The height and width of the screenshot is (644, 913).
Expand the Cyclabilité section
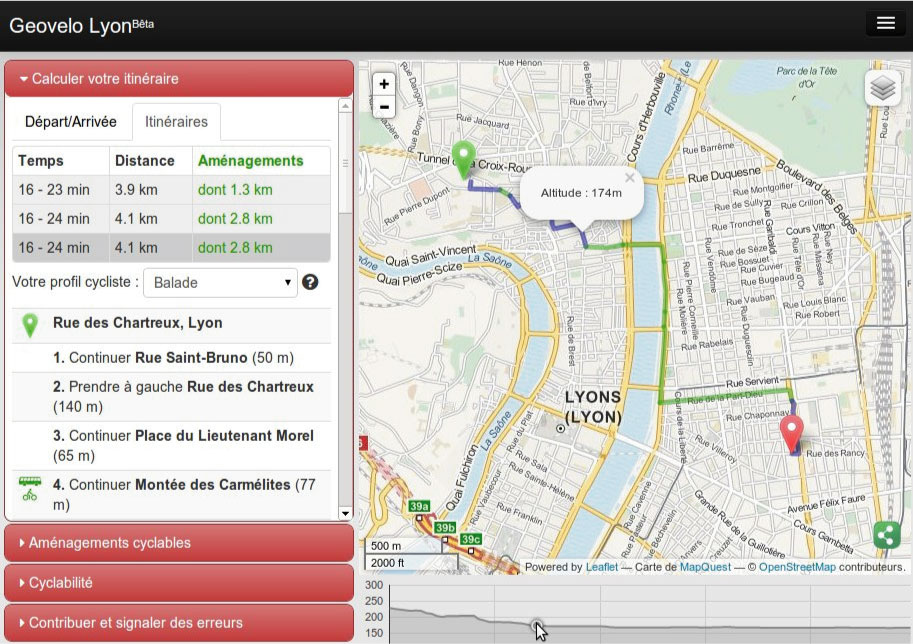click(178, 583)
